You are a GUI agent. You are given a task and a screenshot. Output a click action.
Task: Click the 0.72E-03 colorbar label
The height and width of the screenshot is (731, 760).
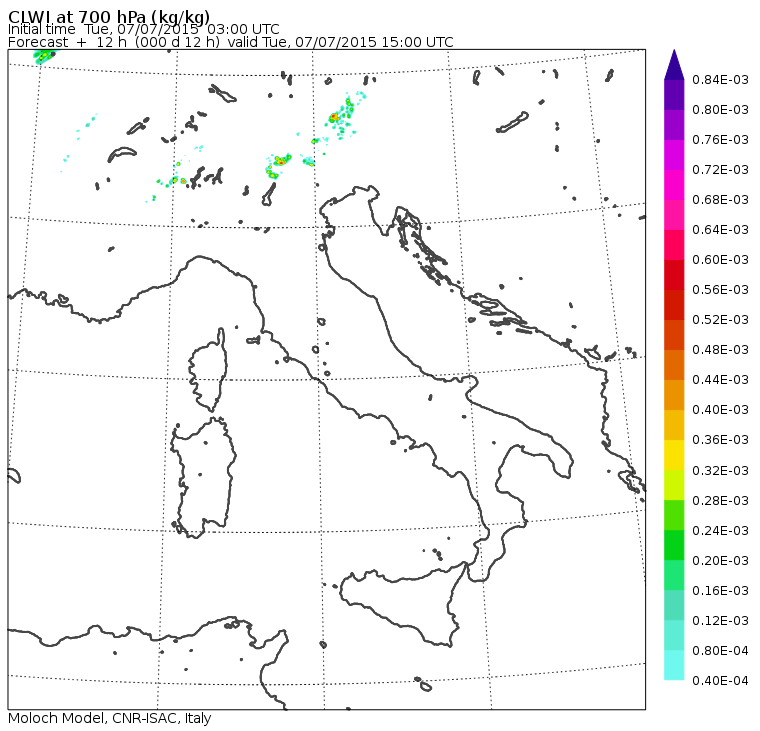click(x=720, y=170)
